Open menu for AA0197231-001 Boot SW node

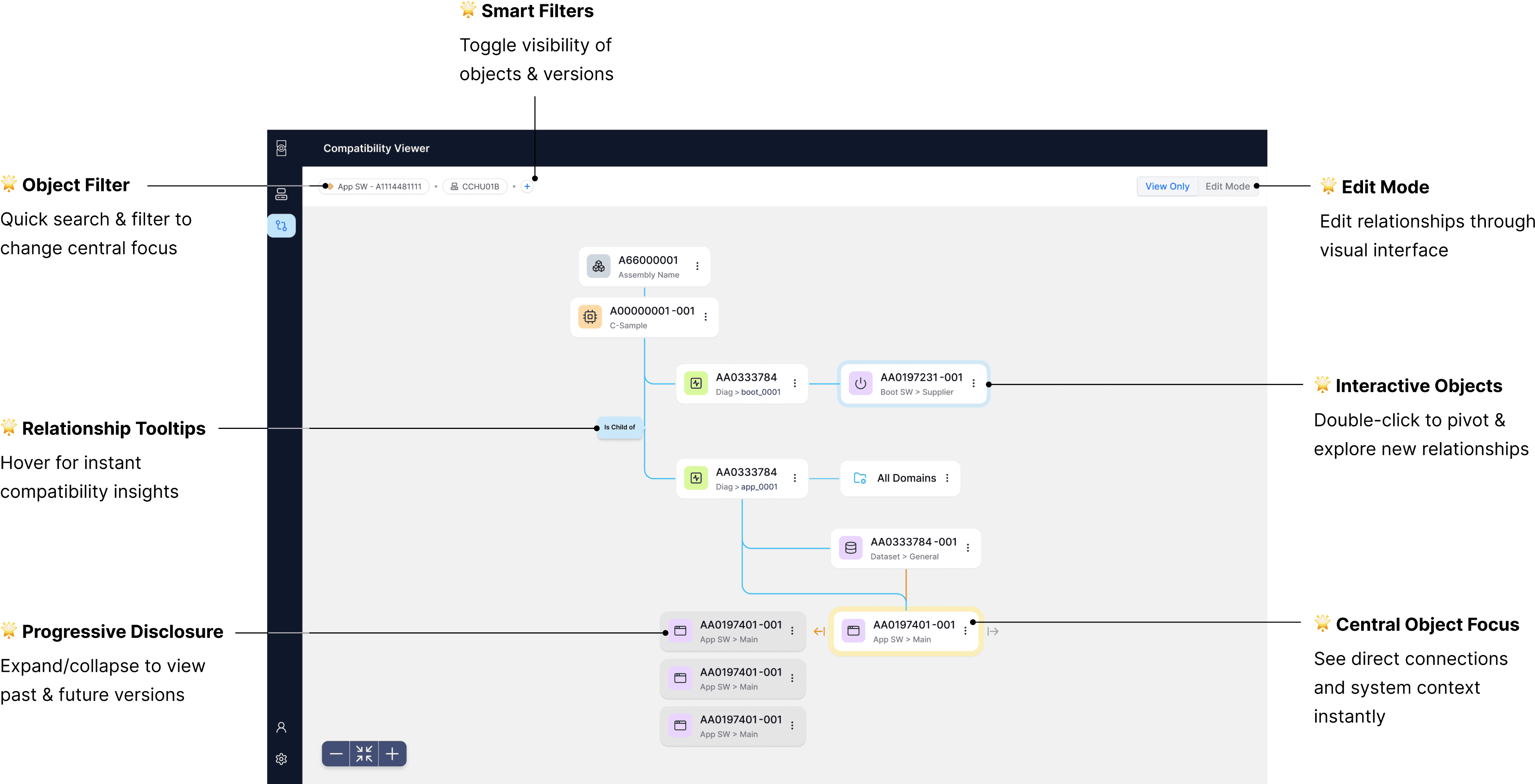974,384
